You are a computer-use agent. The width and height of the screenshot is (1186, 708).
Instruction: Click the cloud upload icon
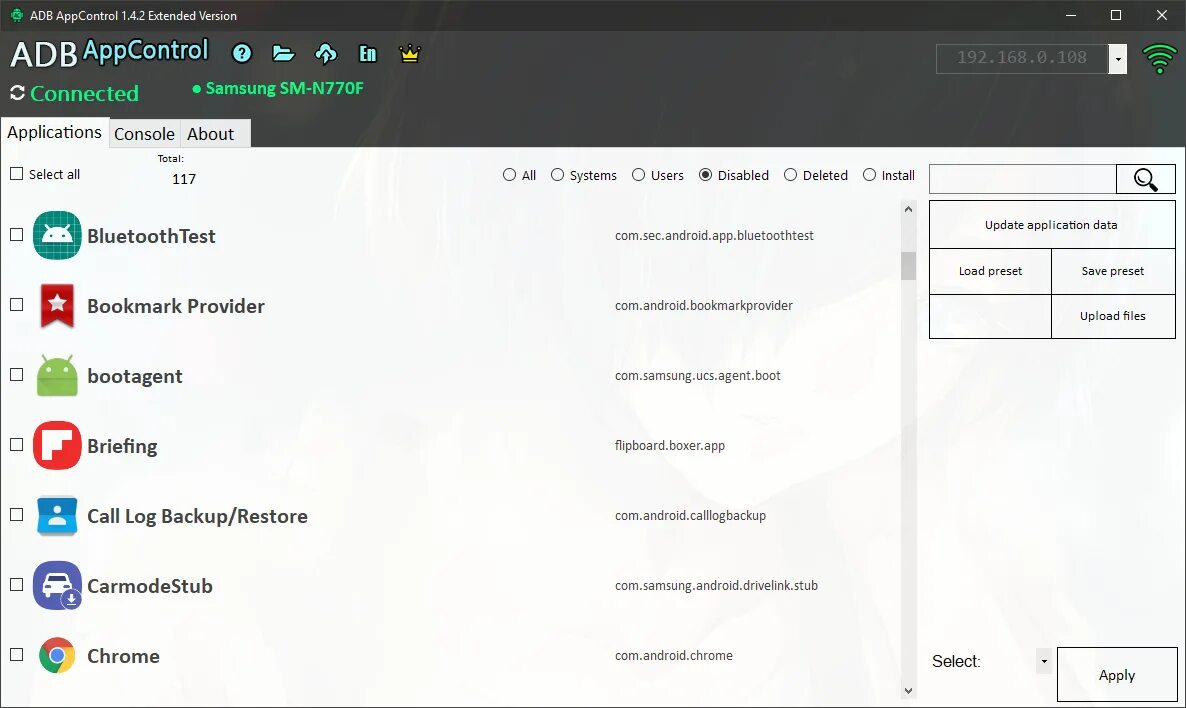[x=326, y=53]
